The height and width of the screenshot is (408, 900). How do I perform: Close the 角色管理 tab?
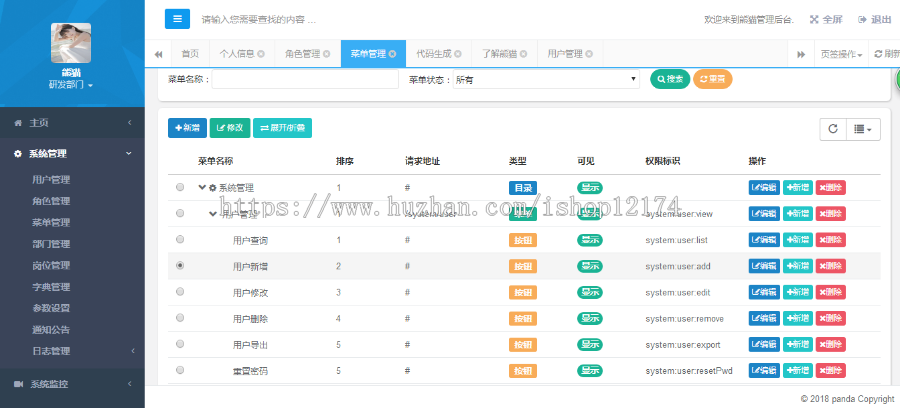coord(327,54)
